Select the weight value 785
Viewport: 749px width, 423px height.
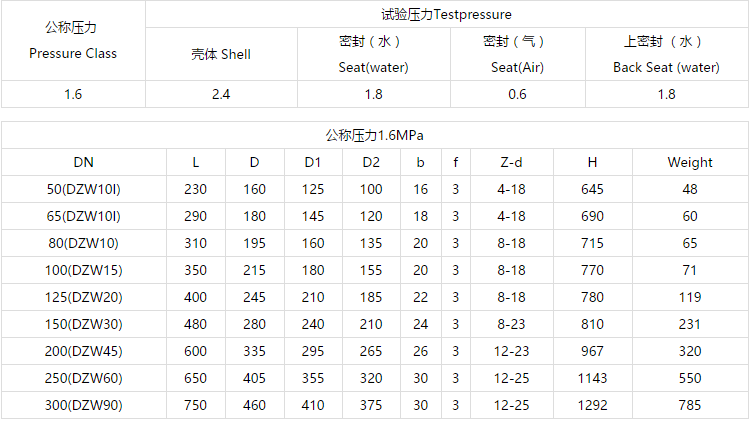click(x=690, y=405)
